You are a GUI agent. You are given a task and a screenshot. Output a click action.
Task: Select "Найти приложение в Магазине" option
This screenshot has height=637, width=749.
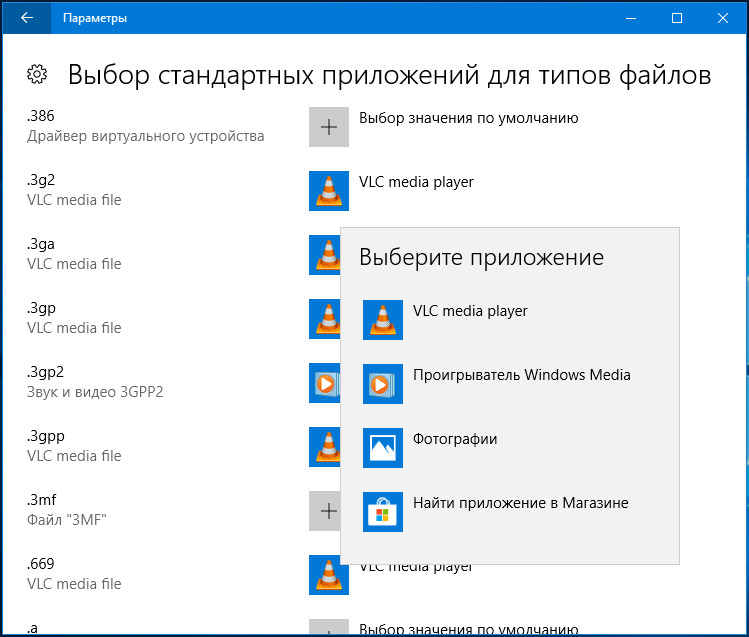521,503
